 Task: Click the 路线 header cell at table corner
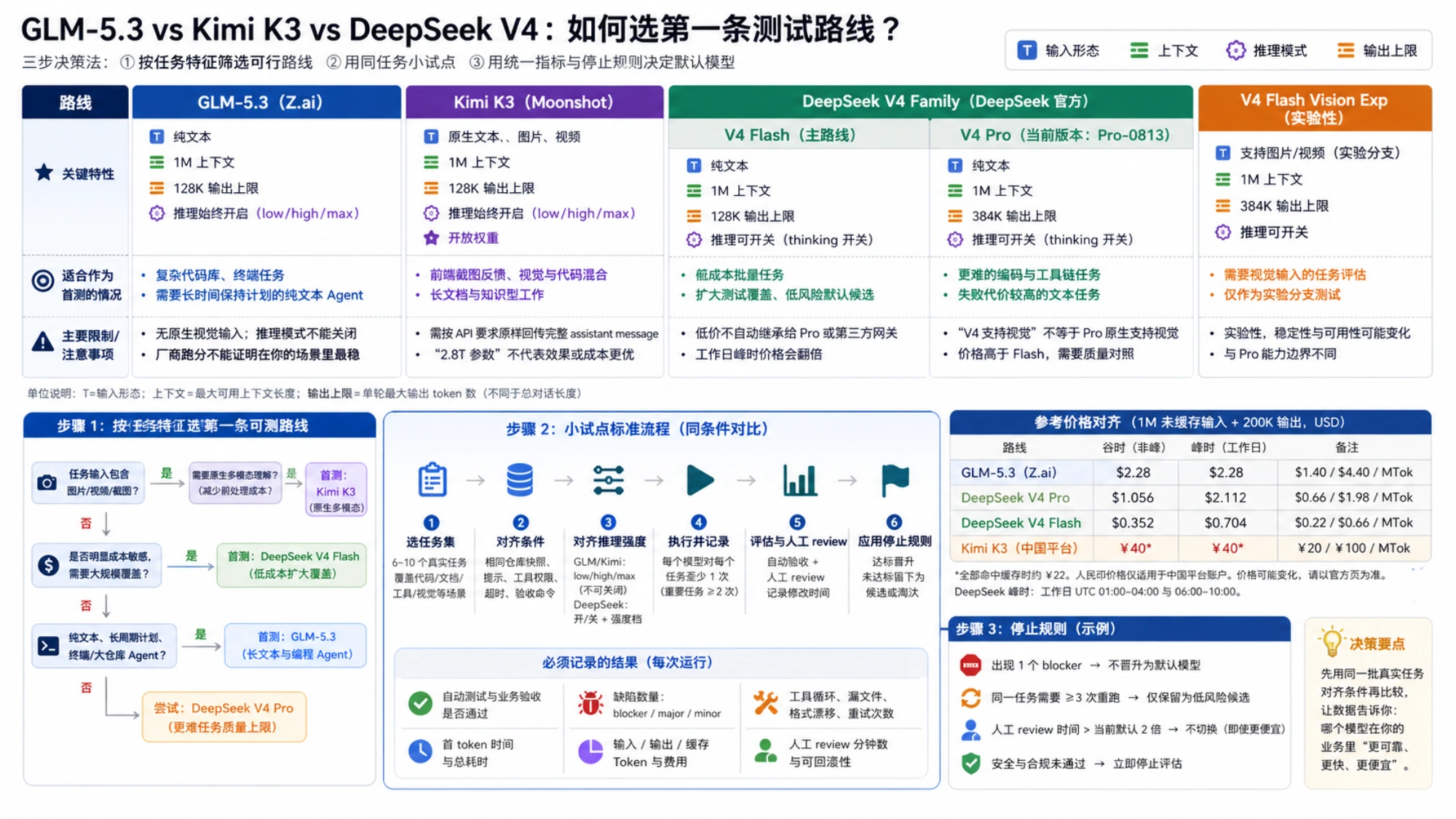[x=75, y=102]
